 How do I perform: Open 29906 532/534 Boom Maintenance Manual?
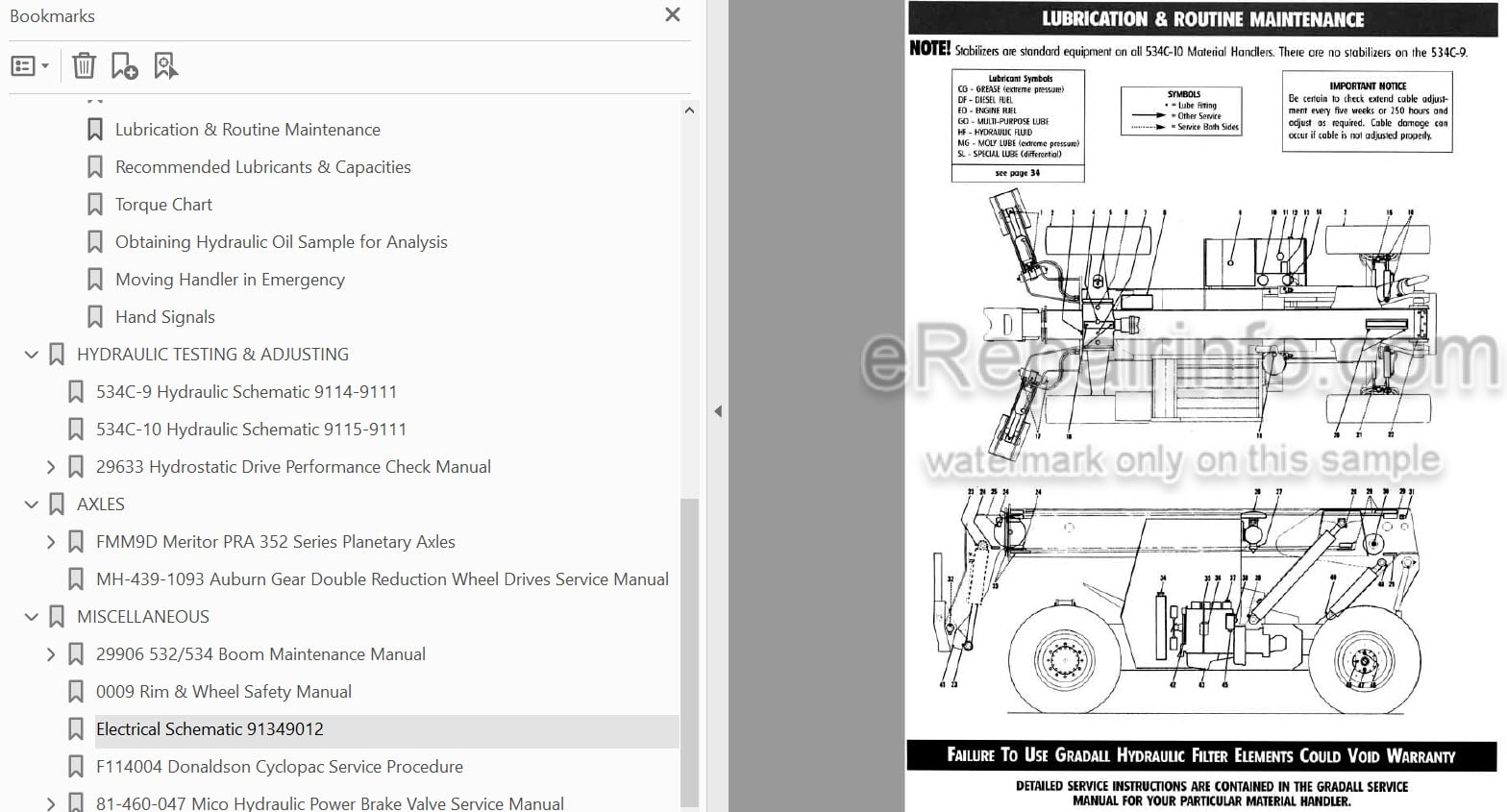[x=260, y=654]
